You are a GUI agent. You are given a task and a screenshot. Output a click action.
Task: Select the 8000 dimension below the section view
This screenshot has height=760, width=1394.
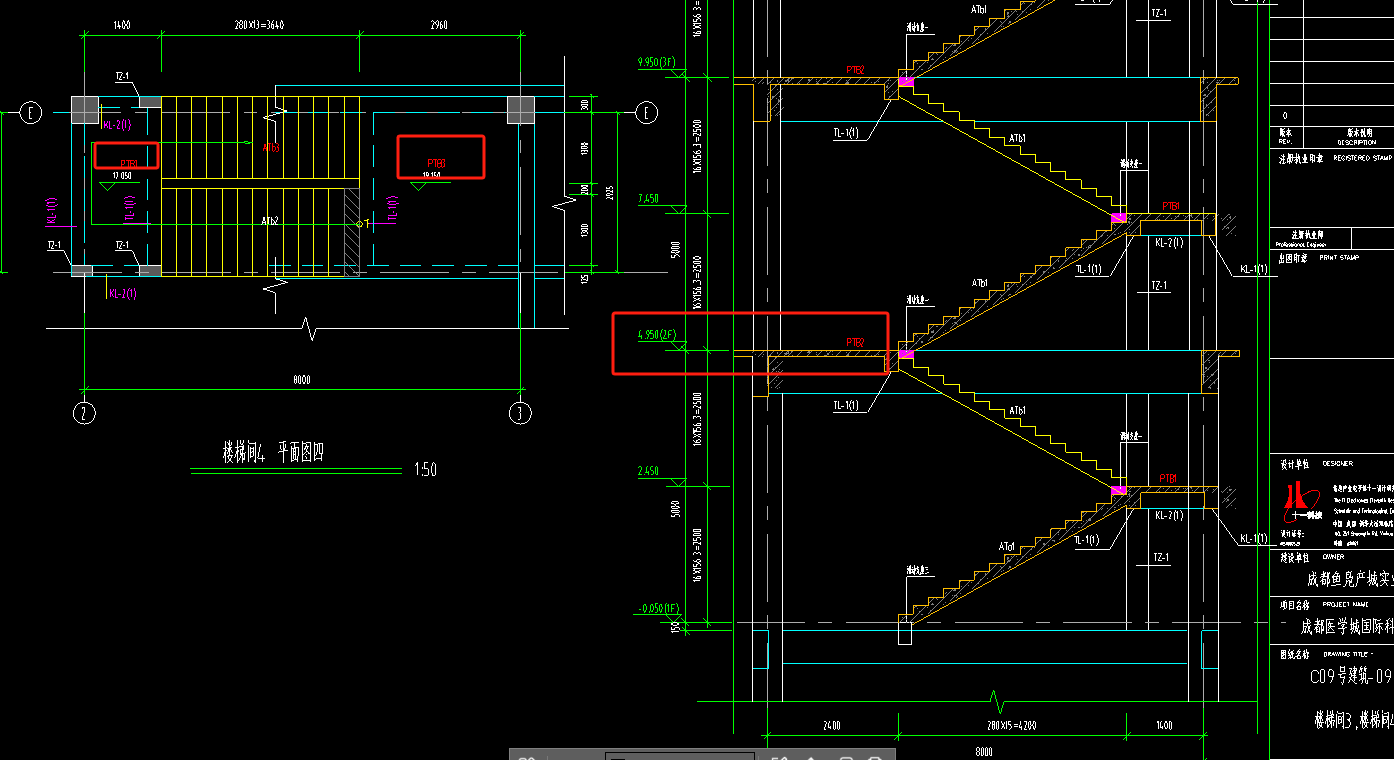coord(984,750)
